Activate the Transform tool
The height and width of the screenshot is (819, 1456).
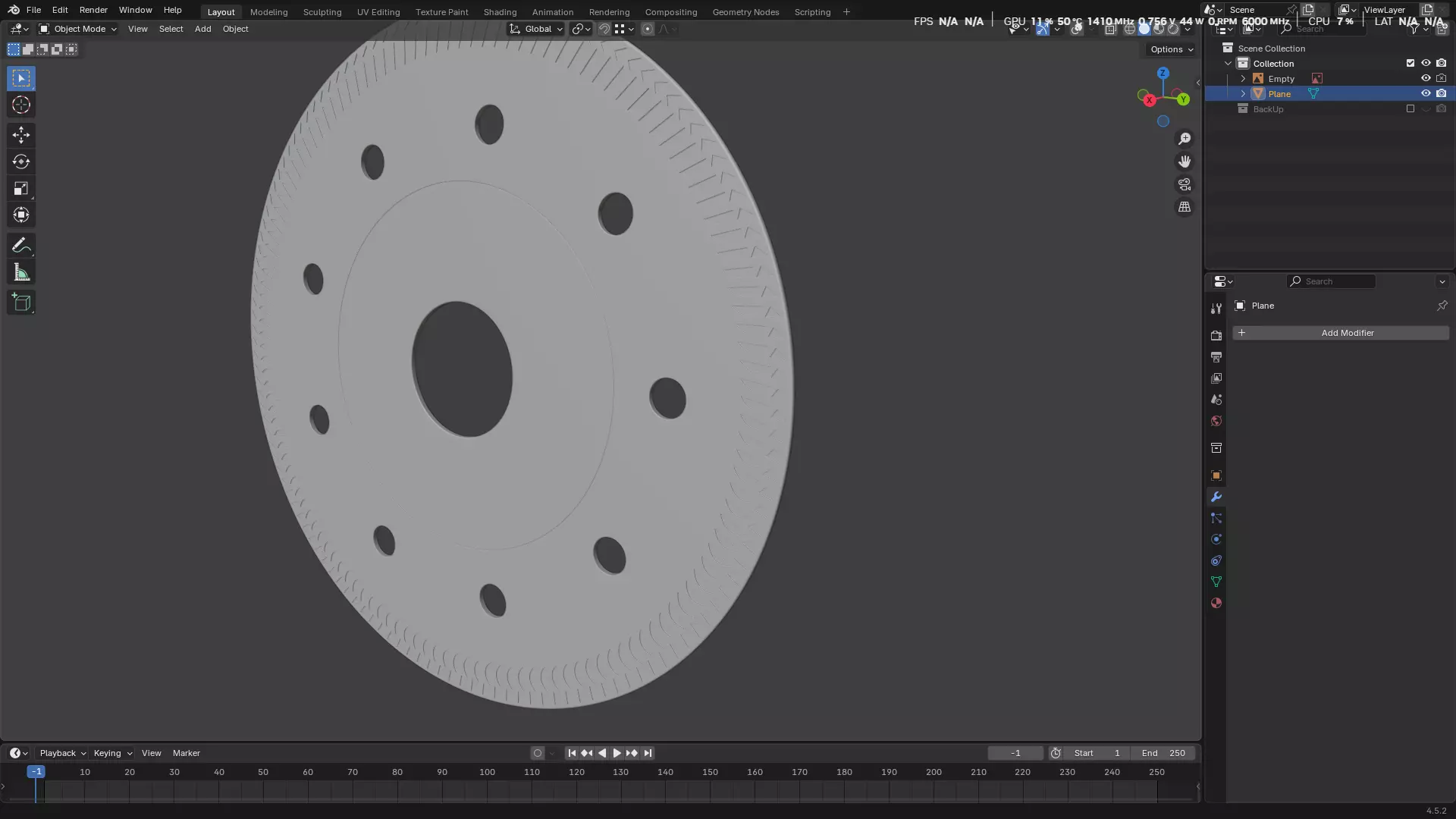[x=21, y=215]
